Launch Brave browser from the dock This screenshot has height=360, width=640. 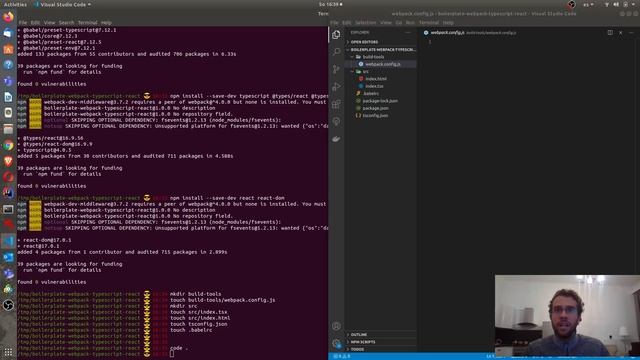8,161
